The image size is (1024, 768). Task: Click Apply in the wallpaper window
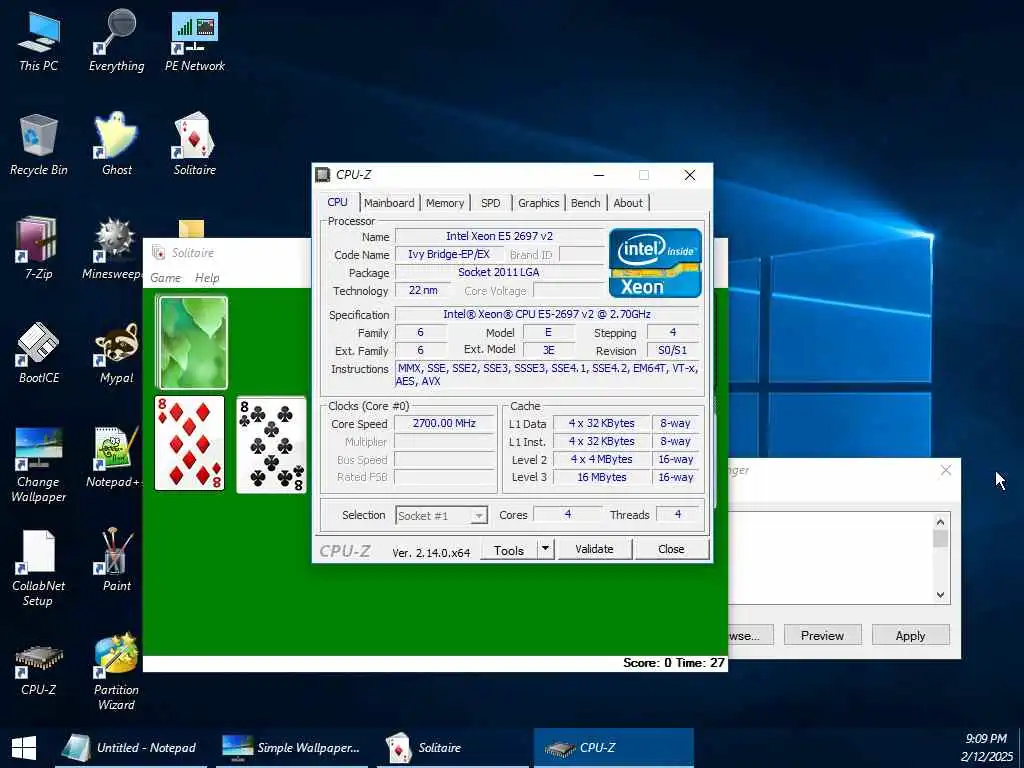[x=910, y=635]
